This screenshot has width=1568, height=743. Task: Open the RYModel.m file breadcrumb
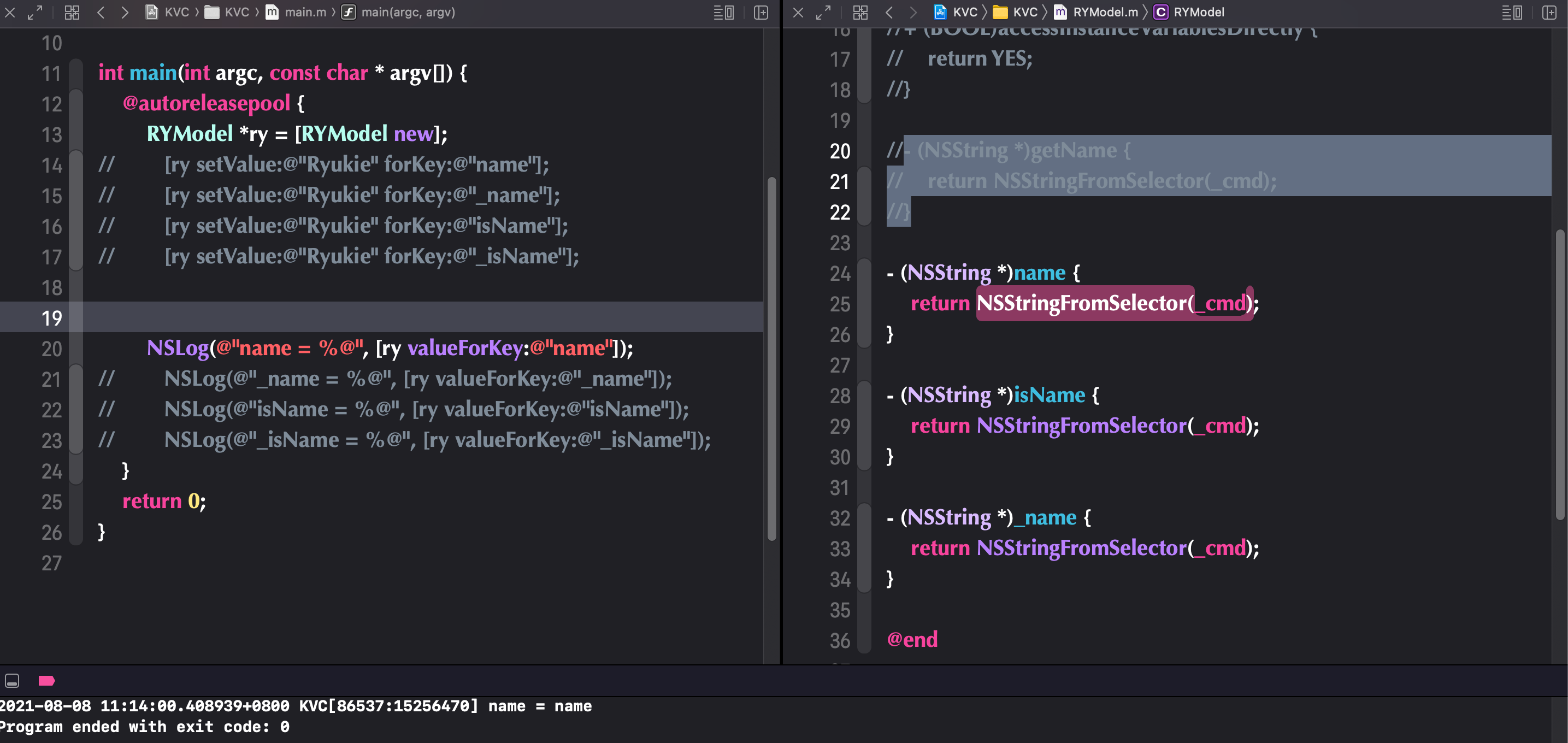(x=1095, y=12)
